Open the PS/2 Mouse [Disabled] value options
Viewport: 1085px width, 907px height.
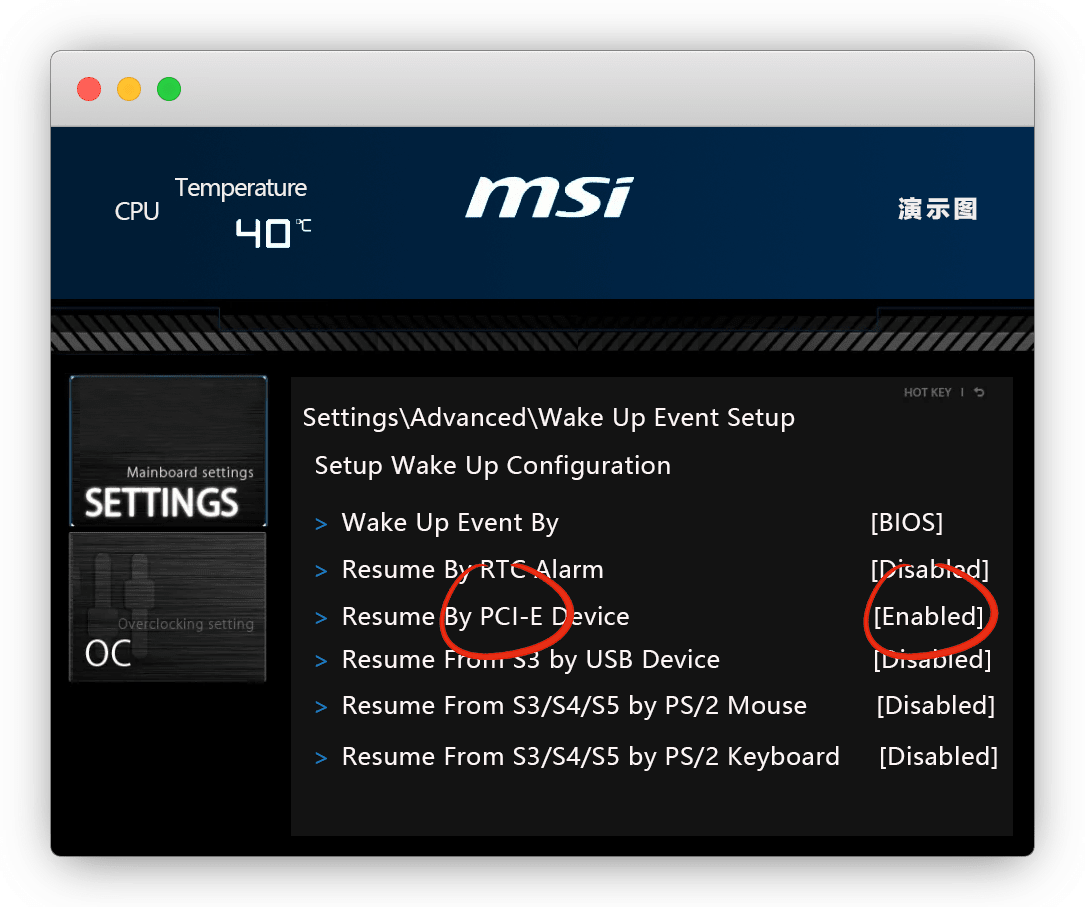pos(935,706)
